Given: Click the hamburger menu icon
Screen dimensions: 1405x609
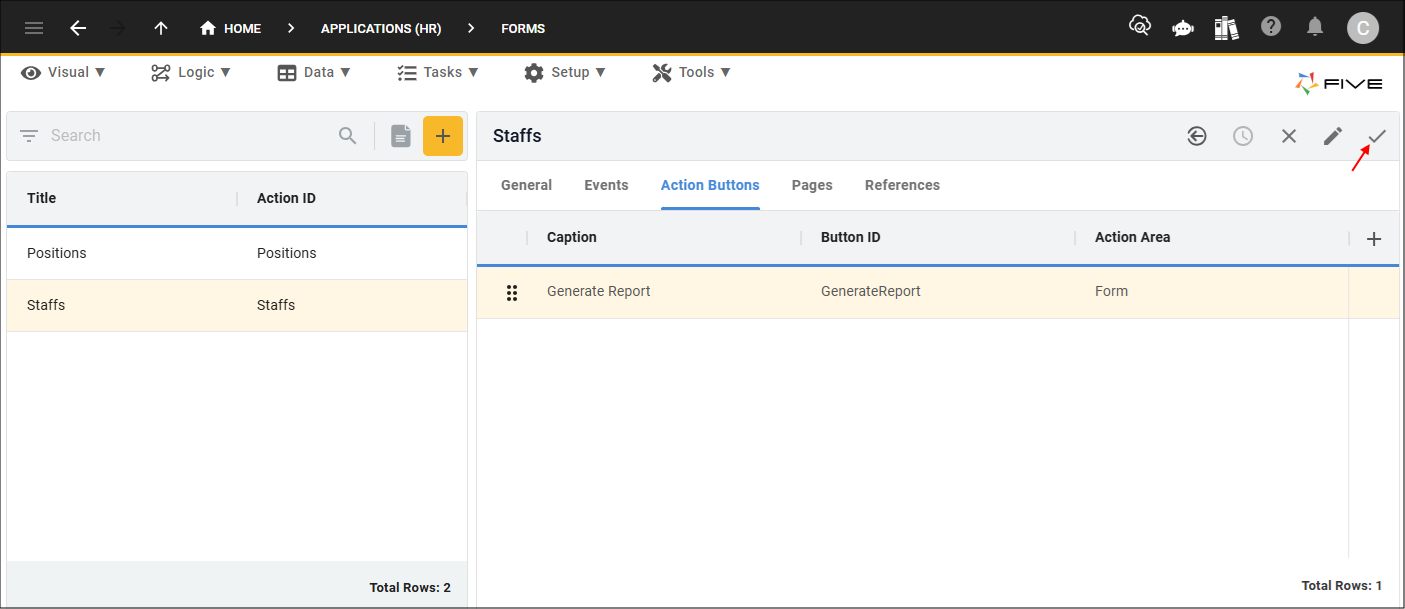Looking at the screenshot, I should 34,28.
